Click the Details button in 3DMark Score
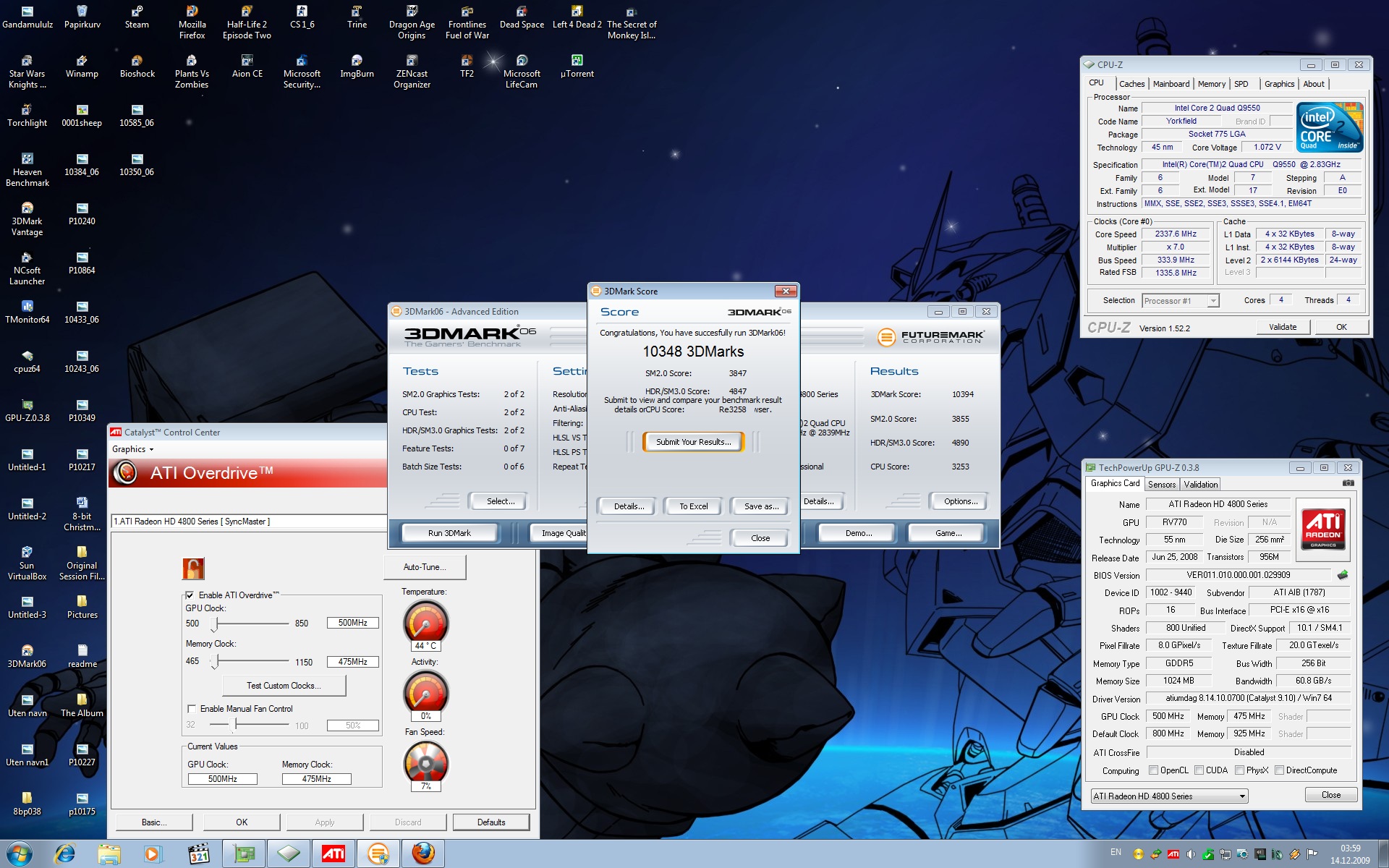The image size is (1389, 868). click(628, 506)
